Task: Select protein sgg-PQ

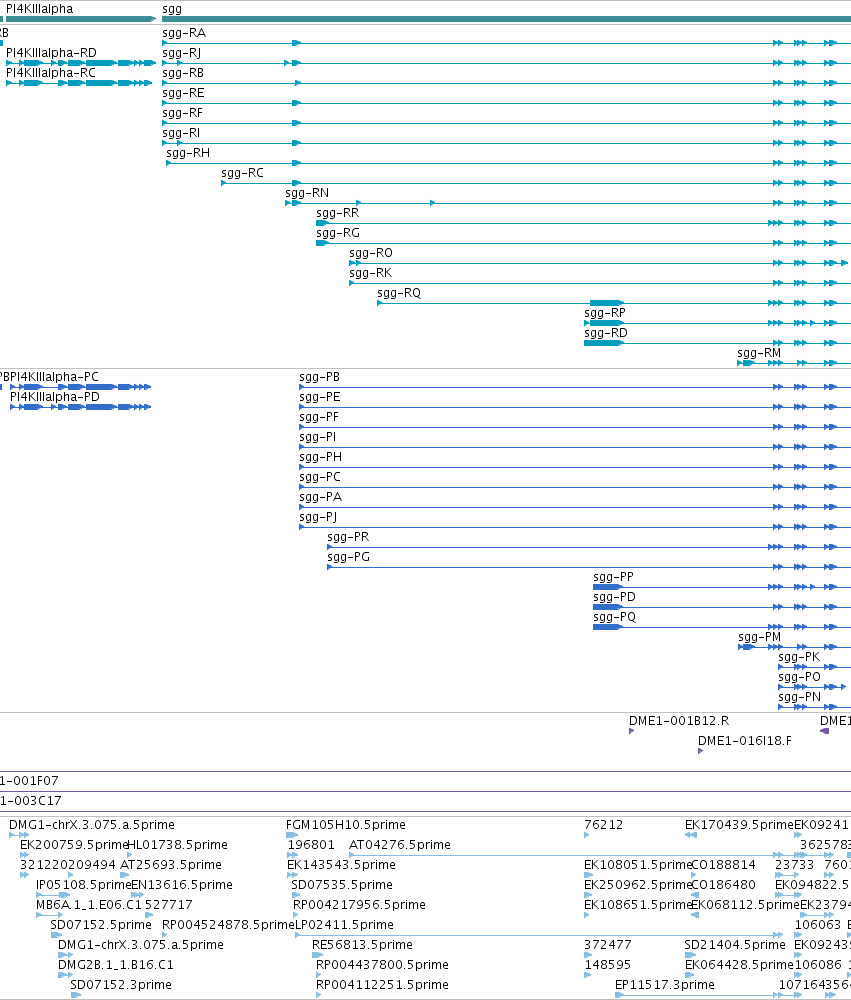Action: point(614,617)
